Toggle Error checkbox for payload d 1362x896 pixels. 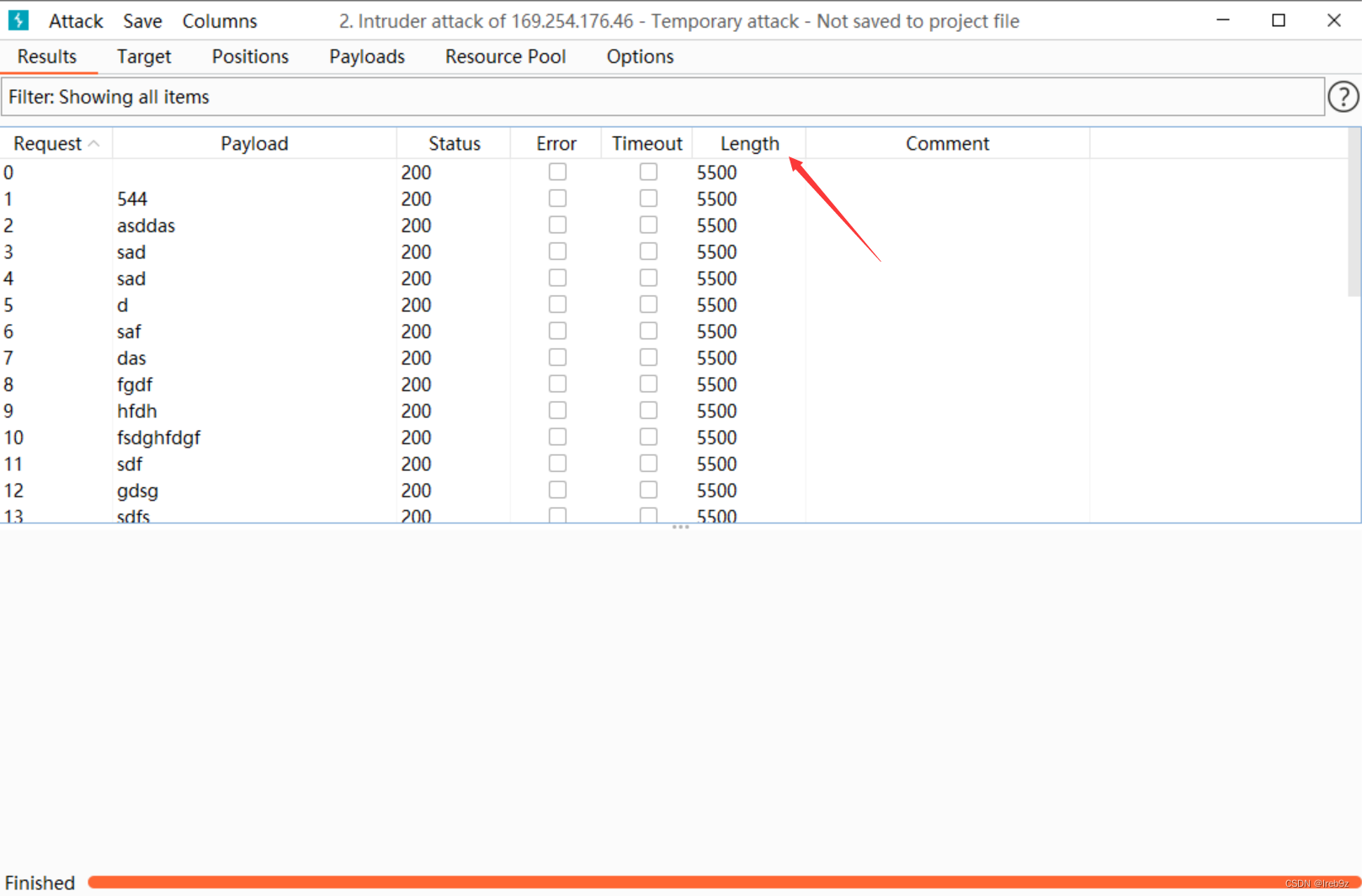click(x=557, y=305)
